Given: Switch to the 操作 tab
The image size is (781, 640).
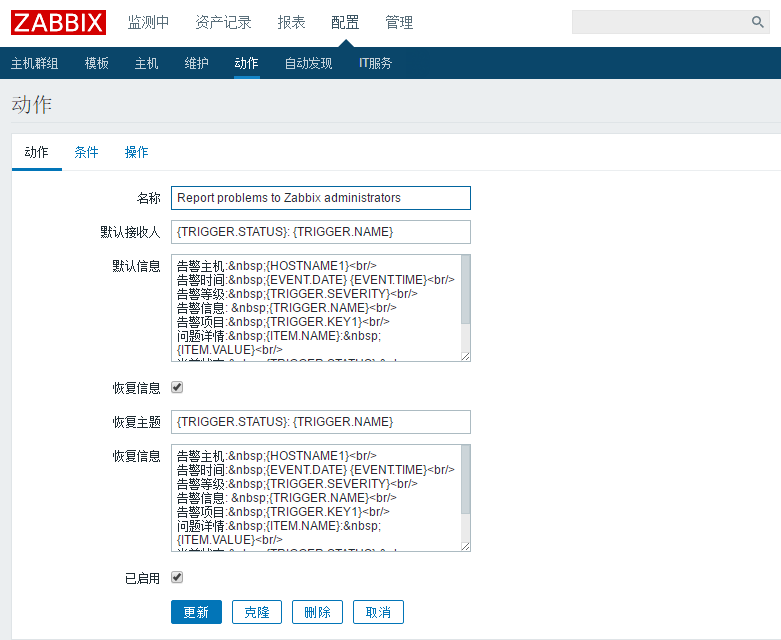Looking at the screenshot, I should pyautogui.click(x=136, y=152).
